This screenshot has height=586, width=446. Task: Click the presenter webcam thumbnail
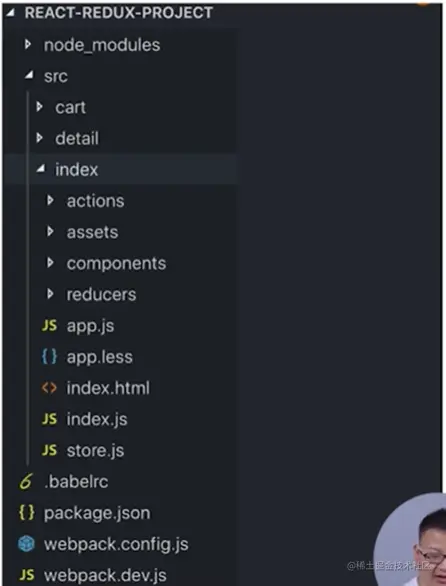410,540
